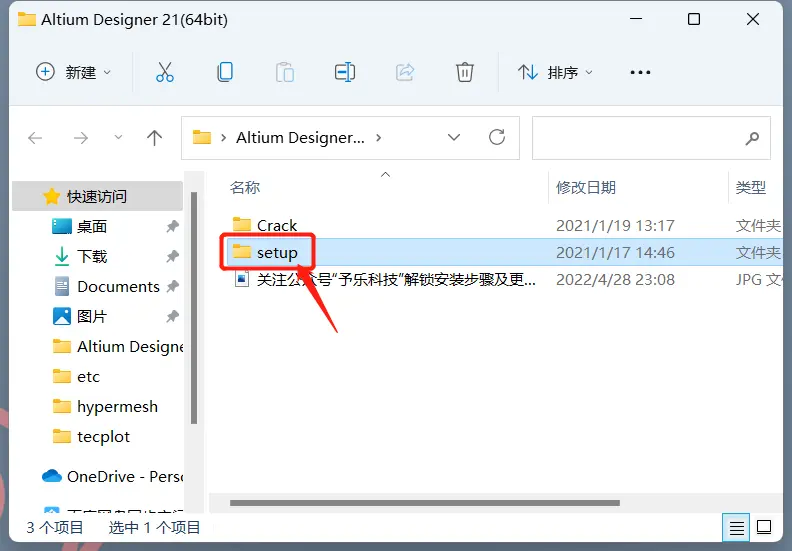This screenshot has width=792, height=551.
Task: Click date 2021/1/19 13:17
Action: [x=615, y=225]
